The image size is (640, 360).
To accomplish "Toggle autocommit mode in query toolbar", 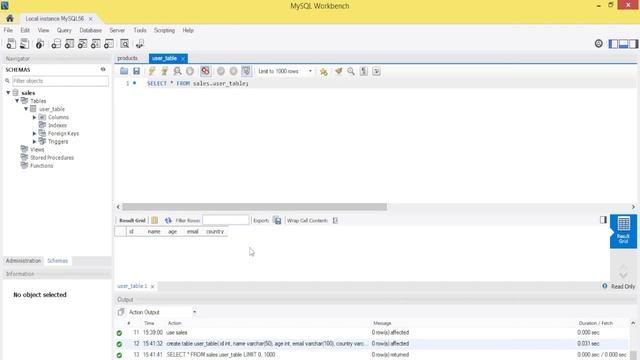I will 246,71.
